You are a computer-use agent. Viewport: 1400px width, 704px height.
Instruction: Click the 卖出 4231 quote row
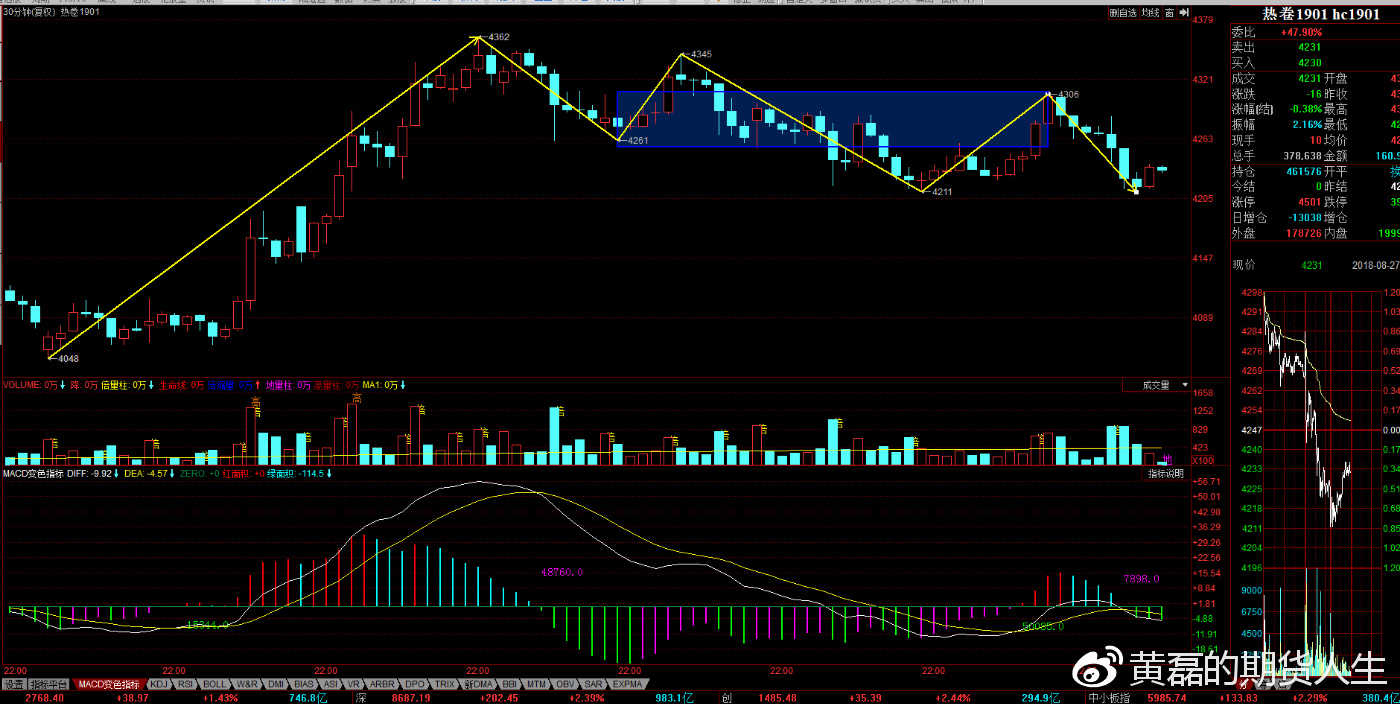coord(1315,47)
